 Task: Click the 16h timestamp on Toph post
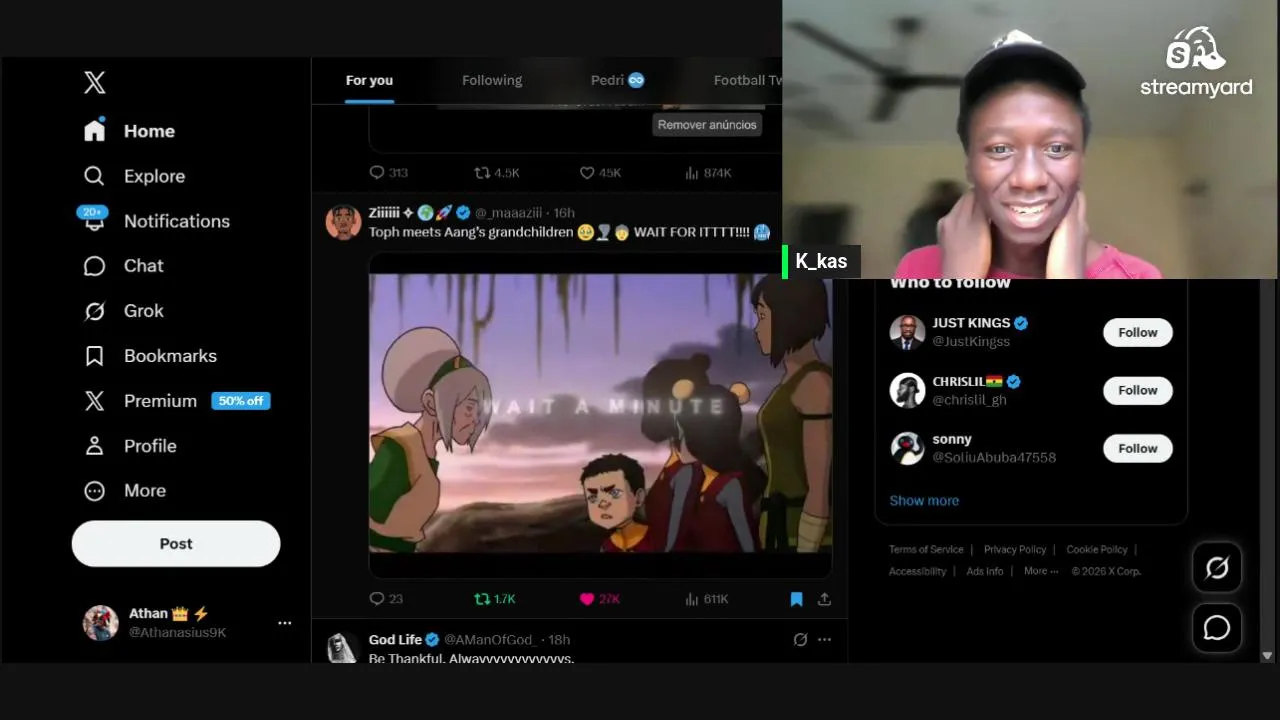pos(564,213)
